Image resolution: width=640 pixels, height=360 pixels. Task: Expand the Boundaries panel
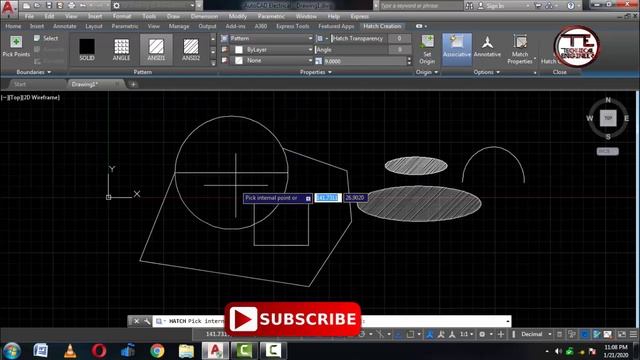tap(33, 72)
